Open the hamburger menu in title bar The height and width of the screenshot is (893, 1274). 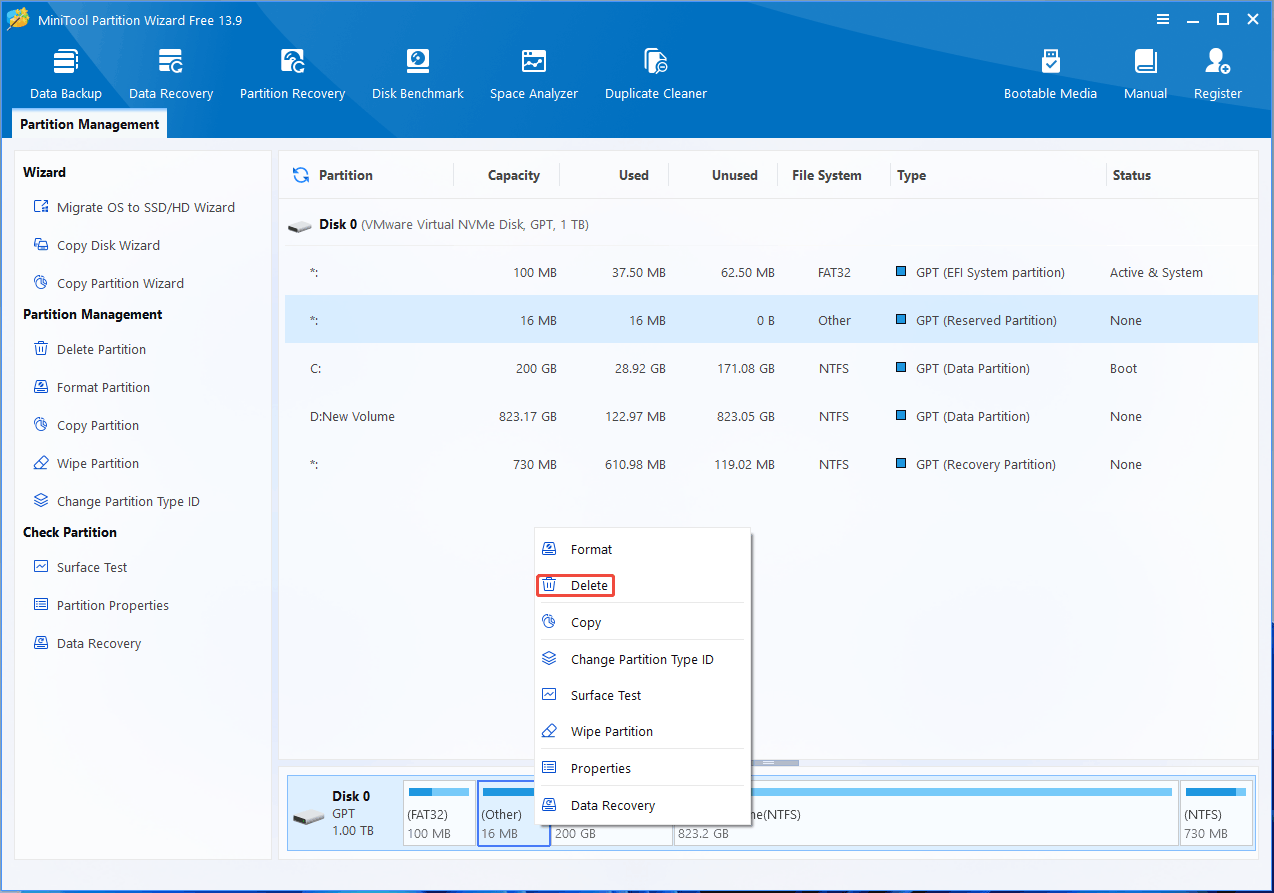click(1163, 19)
